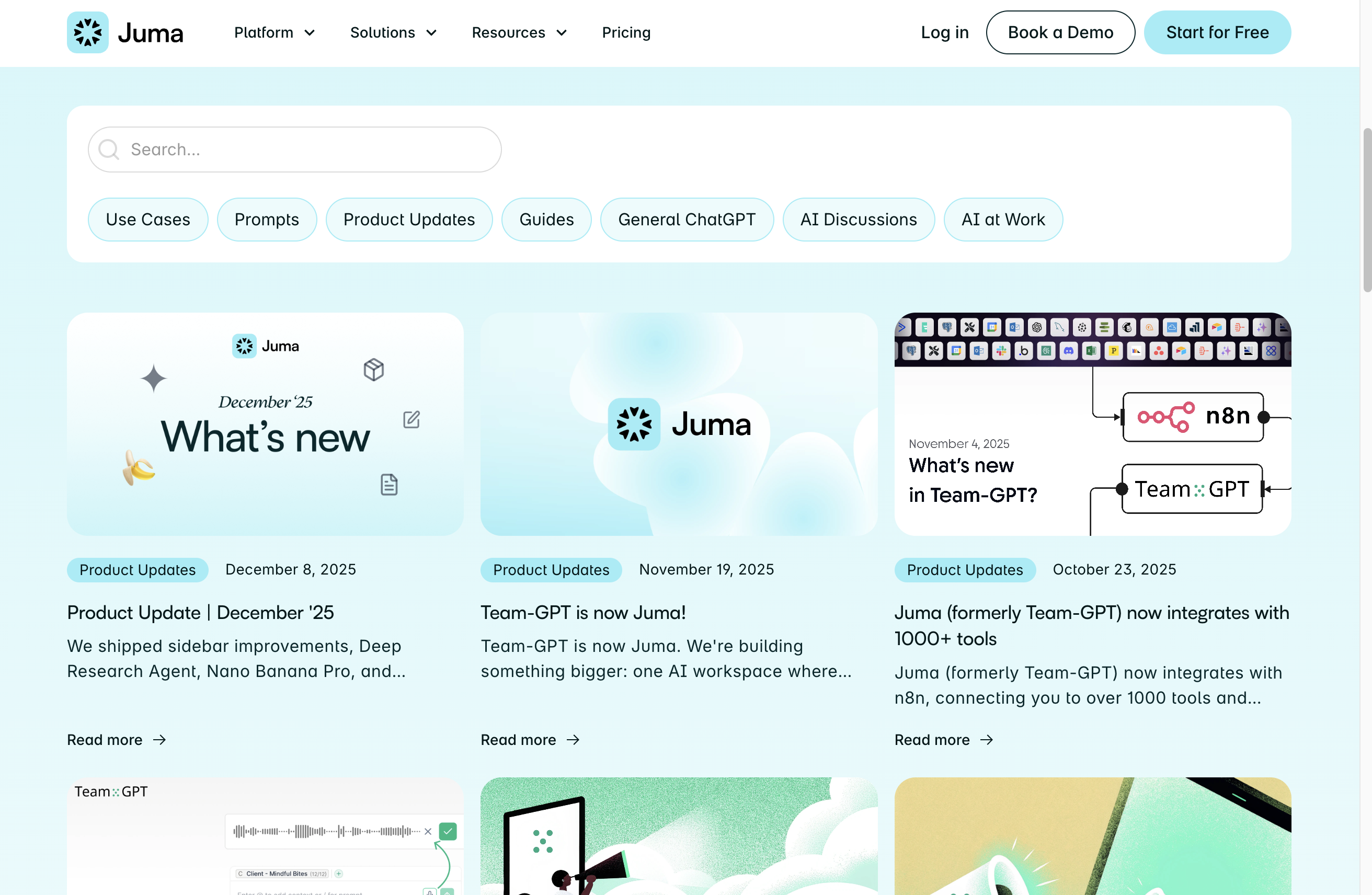This screenshot has width=1372, height=895.
Task: Click into the Search input field
Action: [x=311, y=150]
